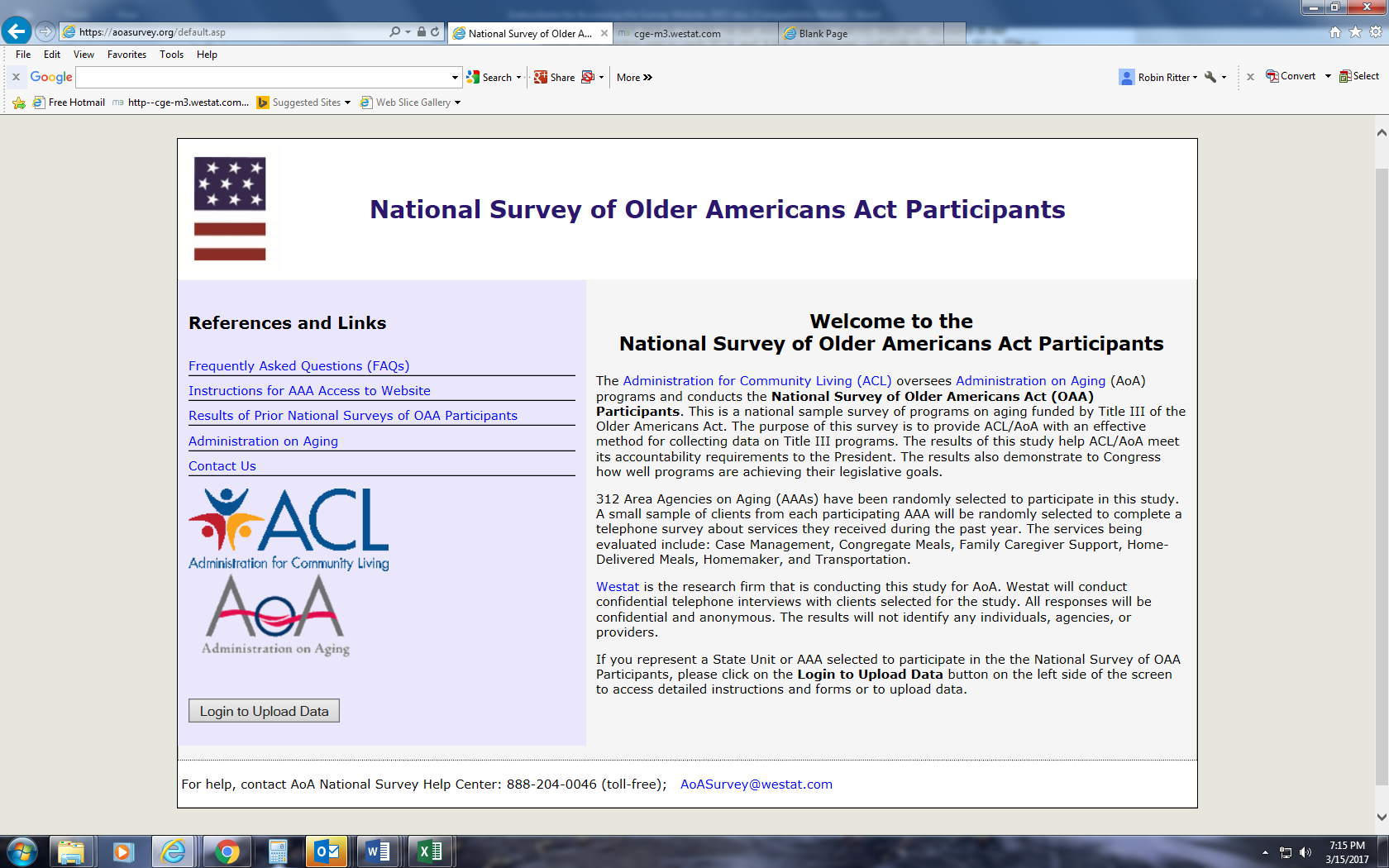
Task: Open the Favorites menu
Action: click(126, 55)
